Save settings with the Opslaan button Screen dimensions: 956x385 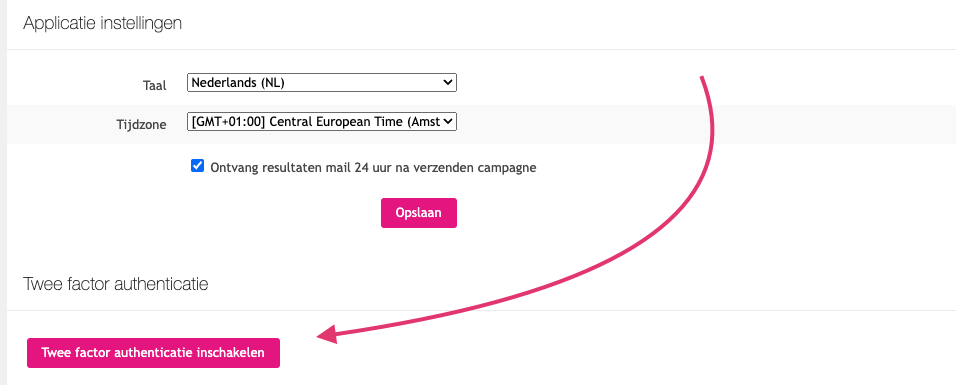[419, 213]
